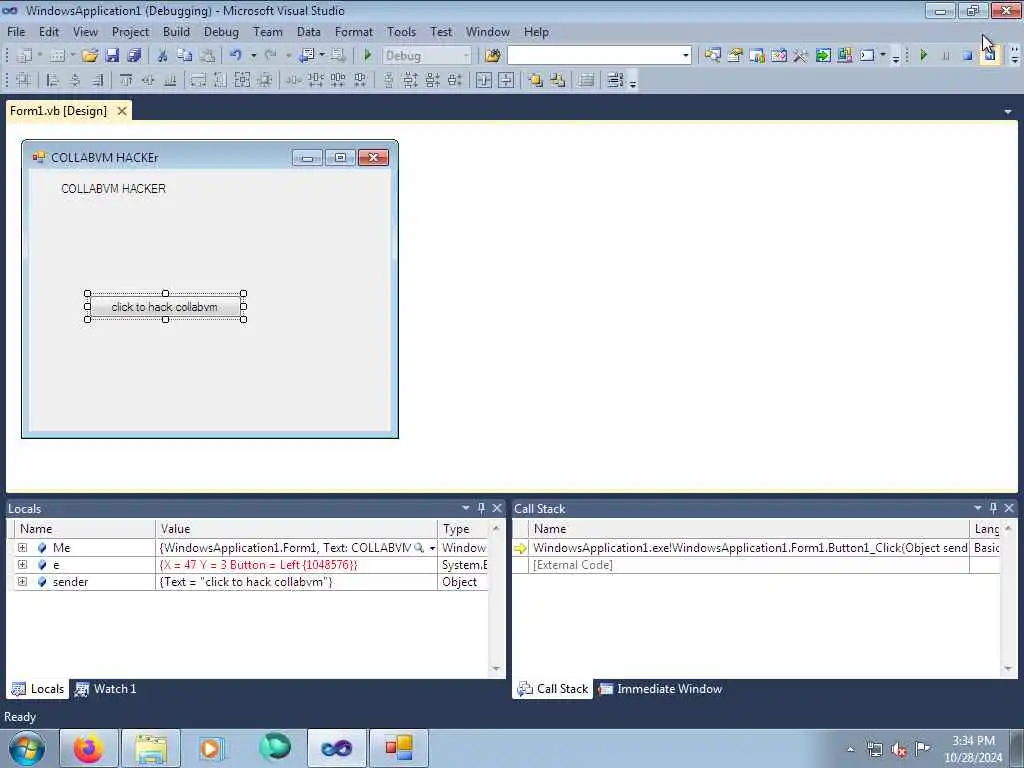Save All files with stacked disks icon

[x=134, y=56]
